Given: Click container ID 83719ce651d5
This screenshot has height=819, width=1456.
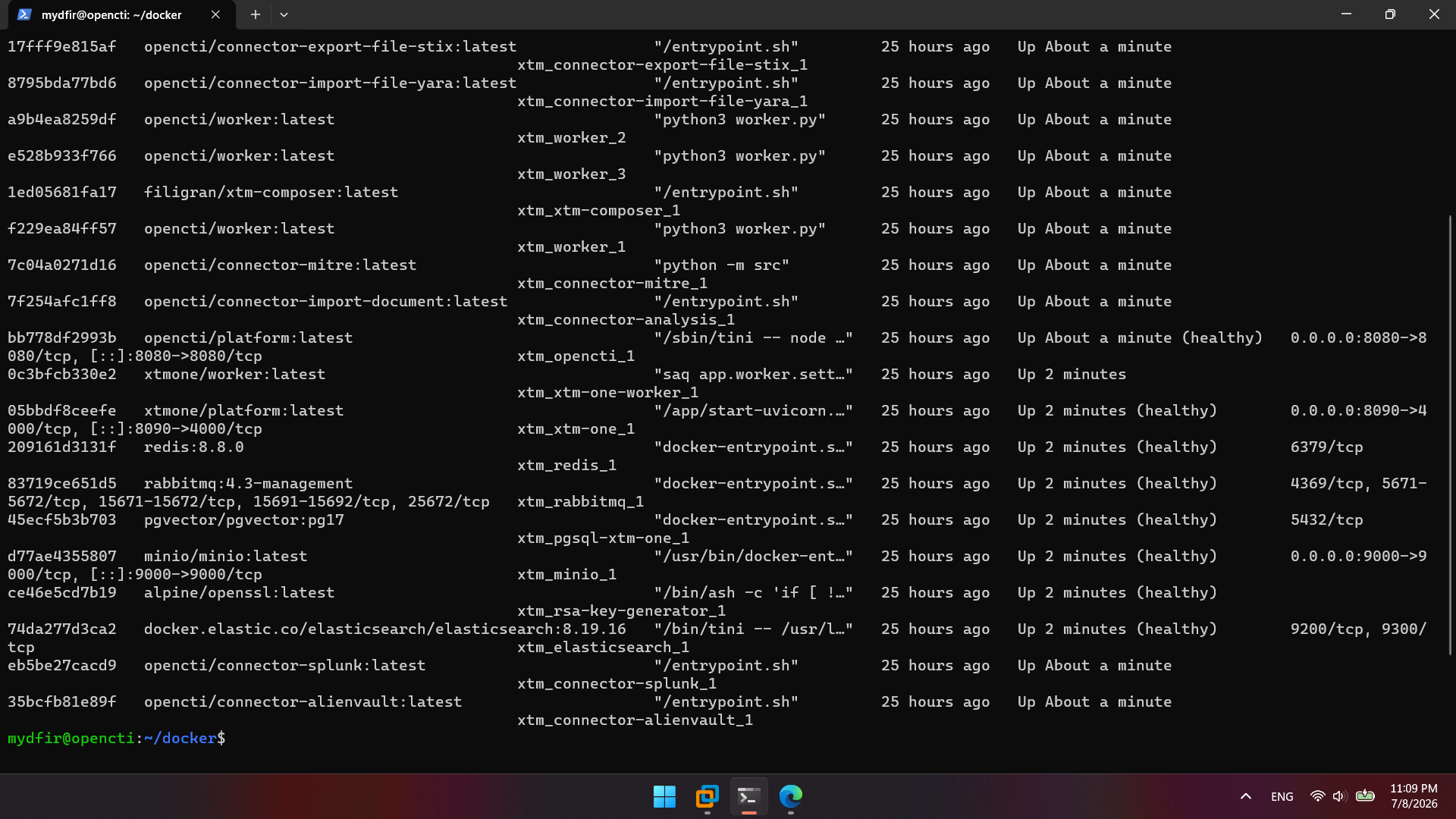Looking at the screenshot, I should [x=62, y=483].
